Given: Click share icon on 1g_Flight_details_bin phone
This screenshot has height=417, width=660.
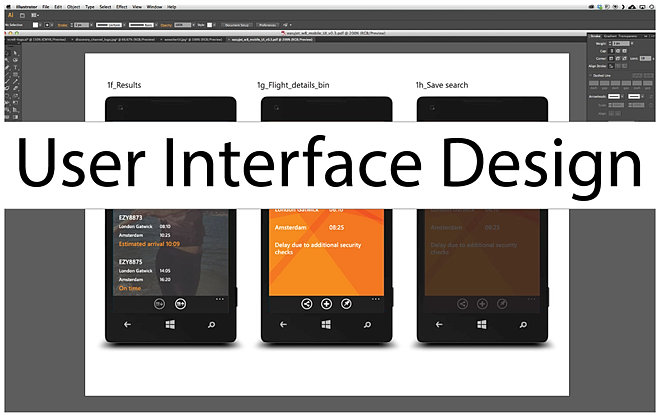Looking at the screenshot, I should (x=306, y=303).
